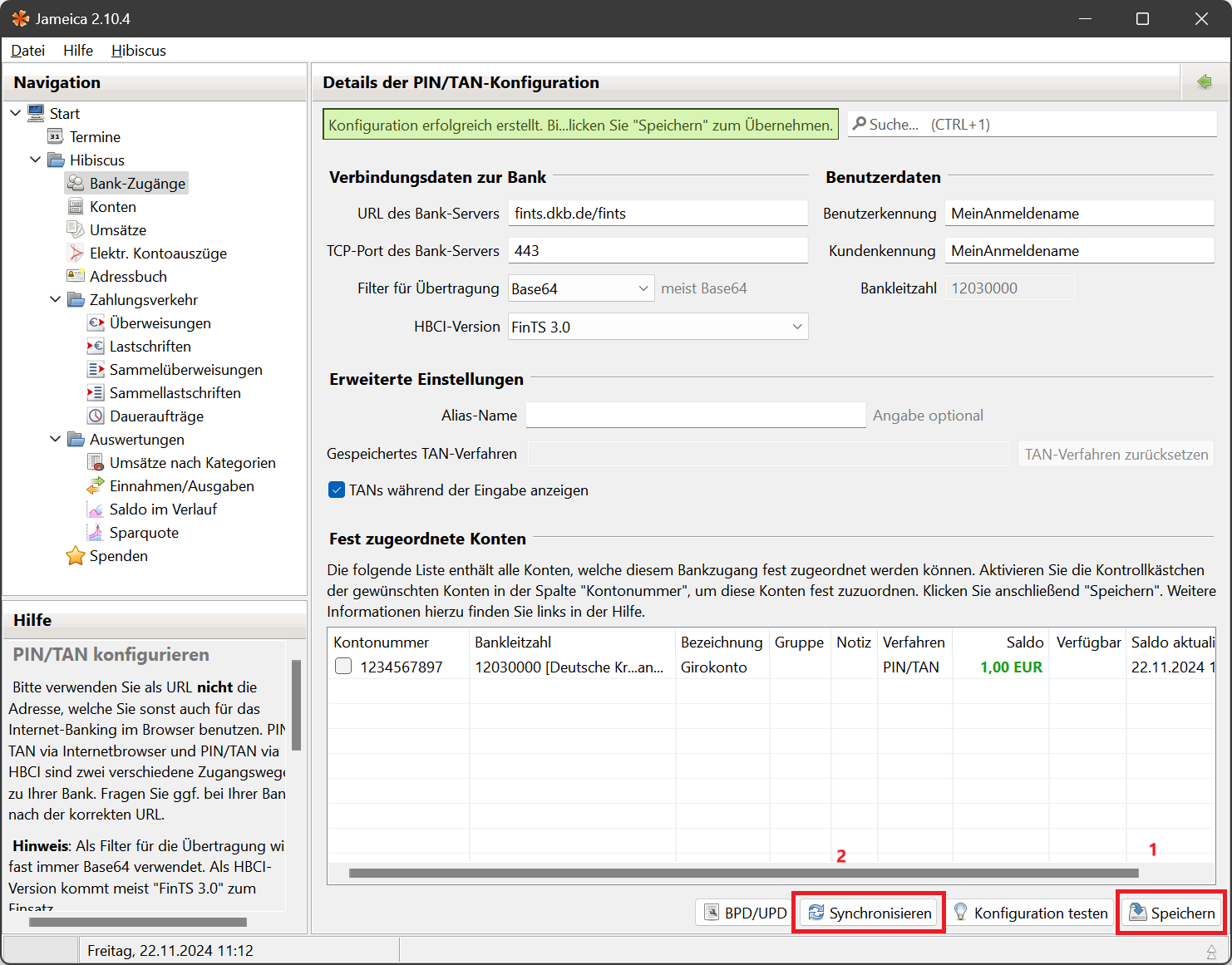
Task: Click the status bar log icon at bottom right
Action: point(1211,951)
